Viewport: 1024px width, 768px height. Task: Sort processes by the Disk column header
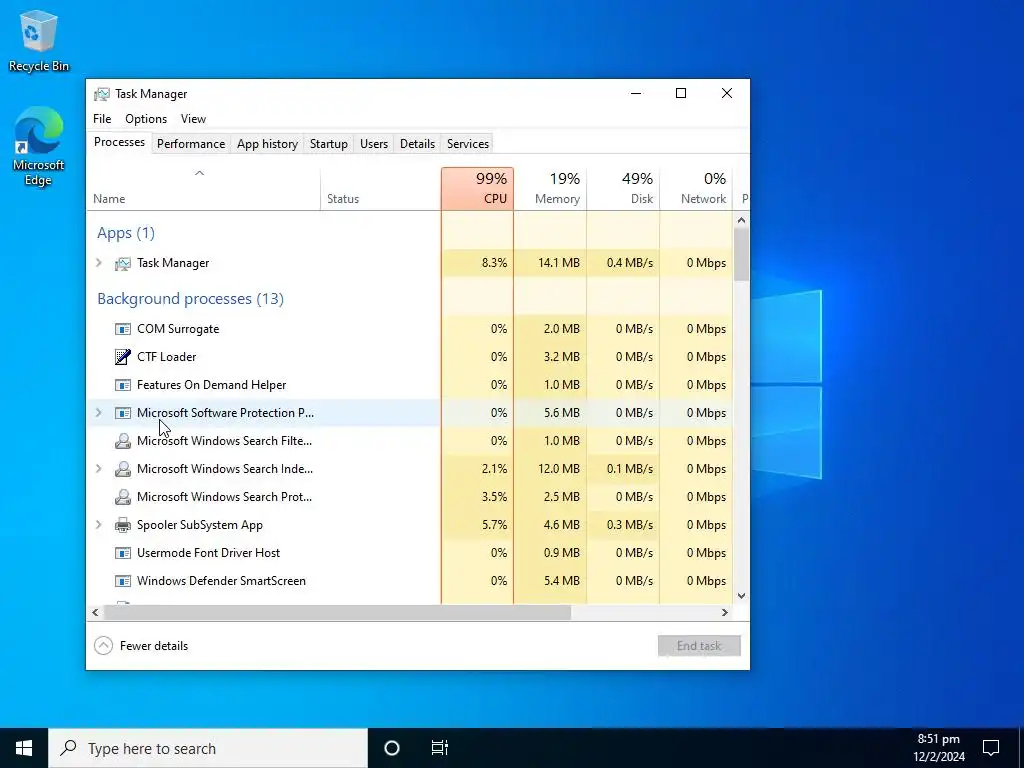click(x=623, y=189)
